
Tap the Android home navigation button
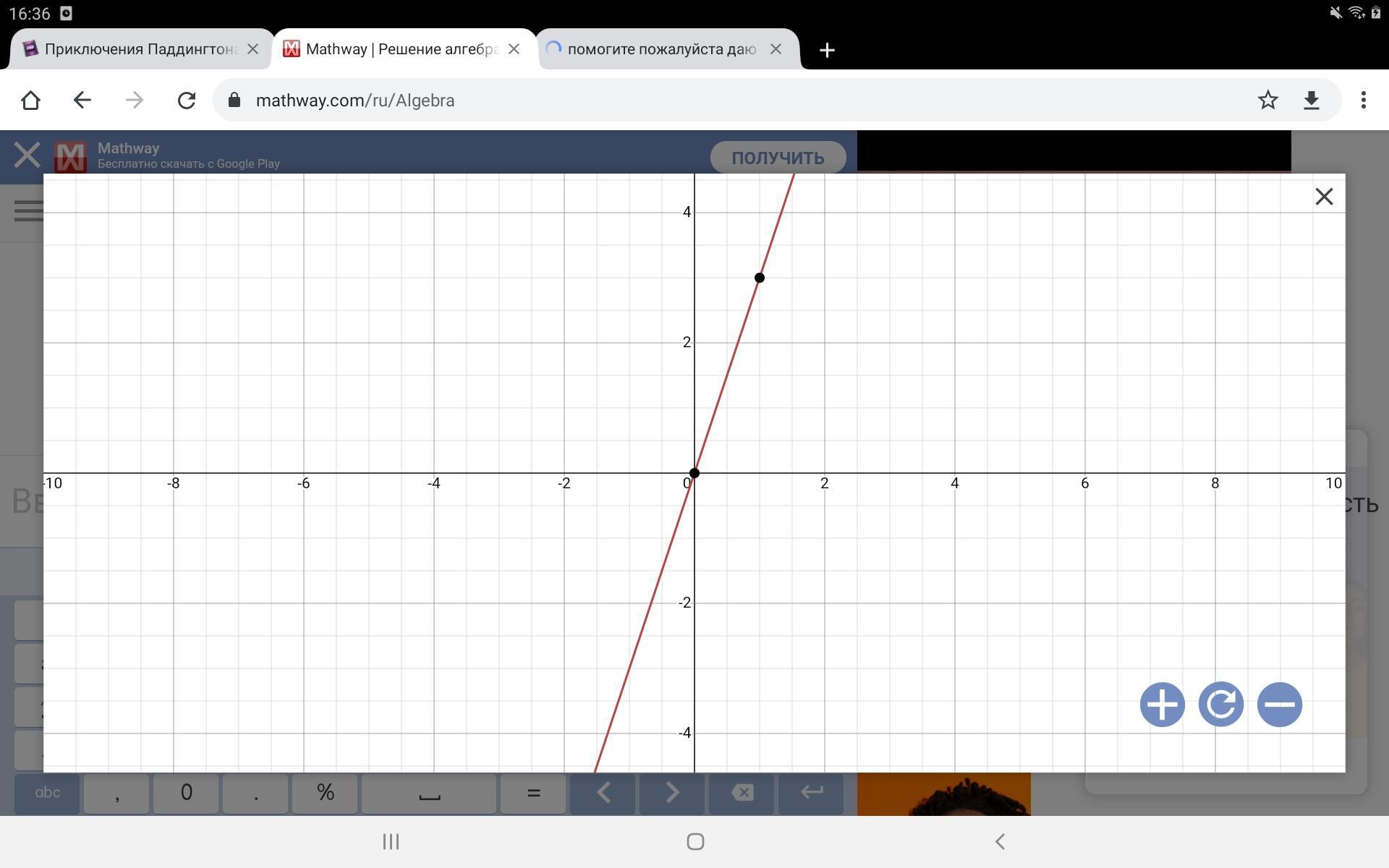pyautogui.click(x=695, y=841)
